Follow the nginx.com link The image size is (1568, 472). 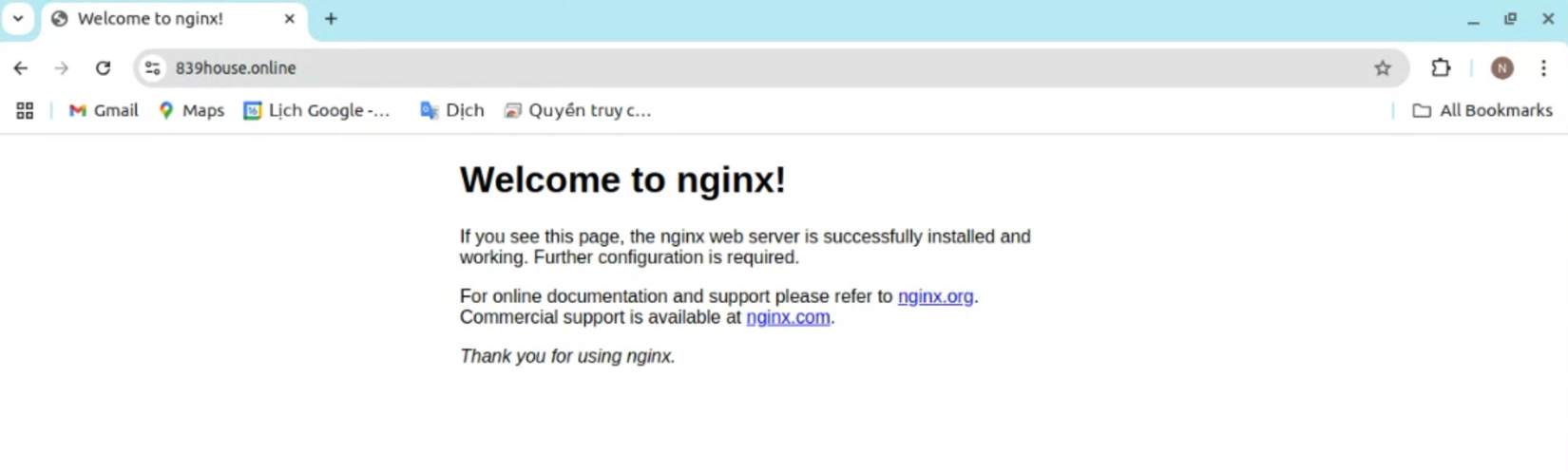coord(788,317)
